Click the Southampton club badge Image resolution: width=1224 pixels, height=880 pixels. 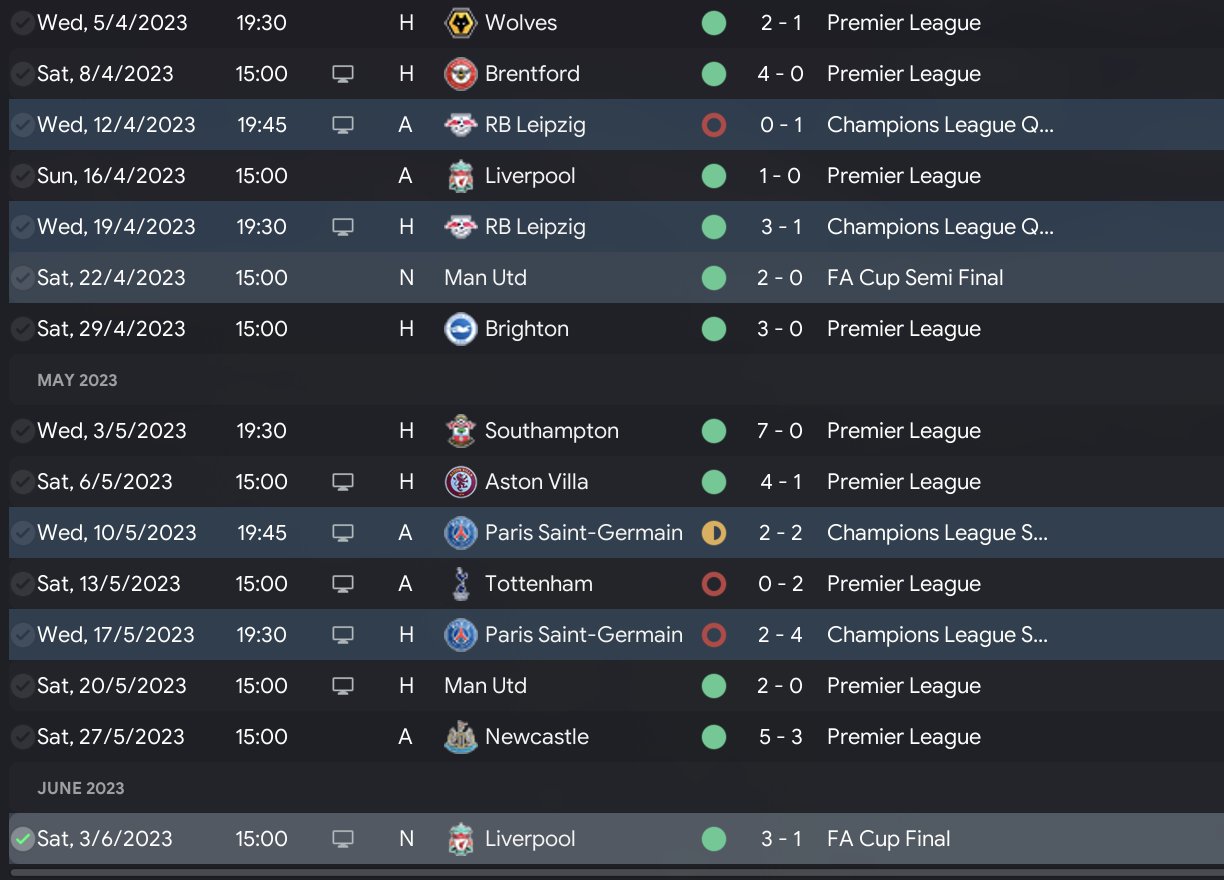click(x=460, y=431)
